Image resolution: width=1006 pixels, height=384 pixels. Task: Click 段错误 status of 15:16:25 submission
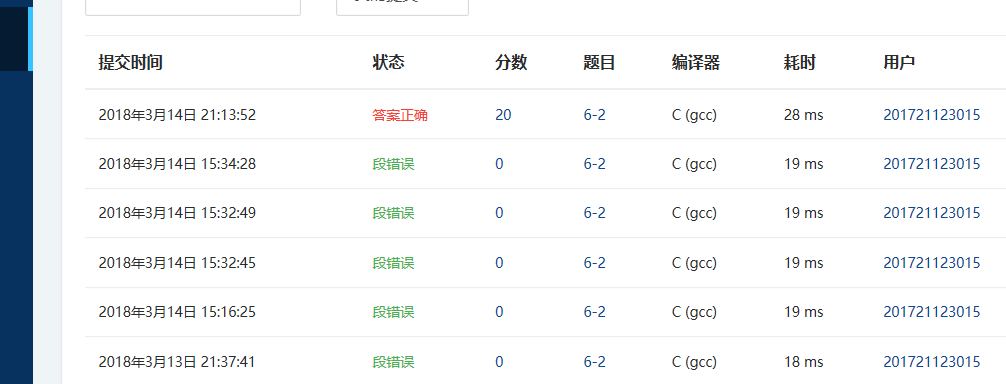click(393, 312)
